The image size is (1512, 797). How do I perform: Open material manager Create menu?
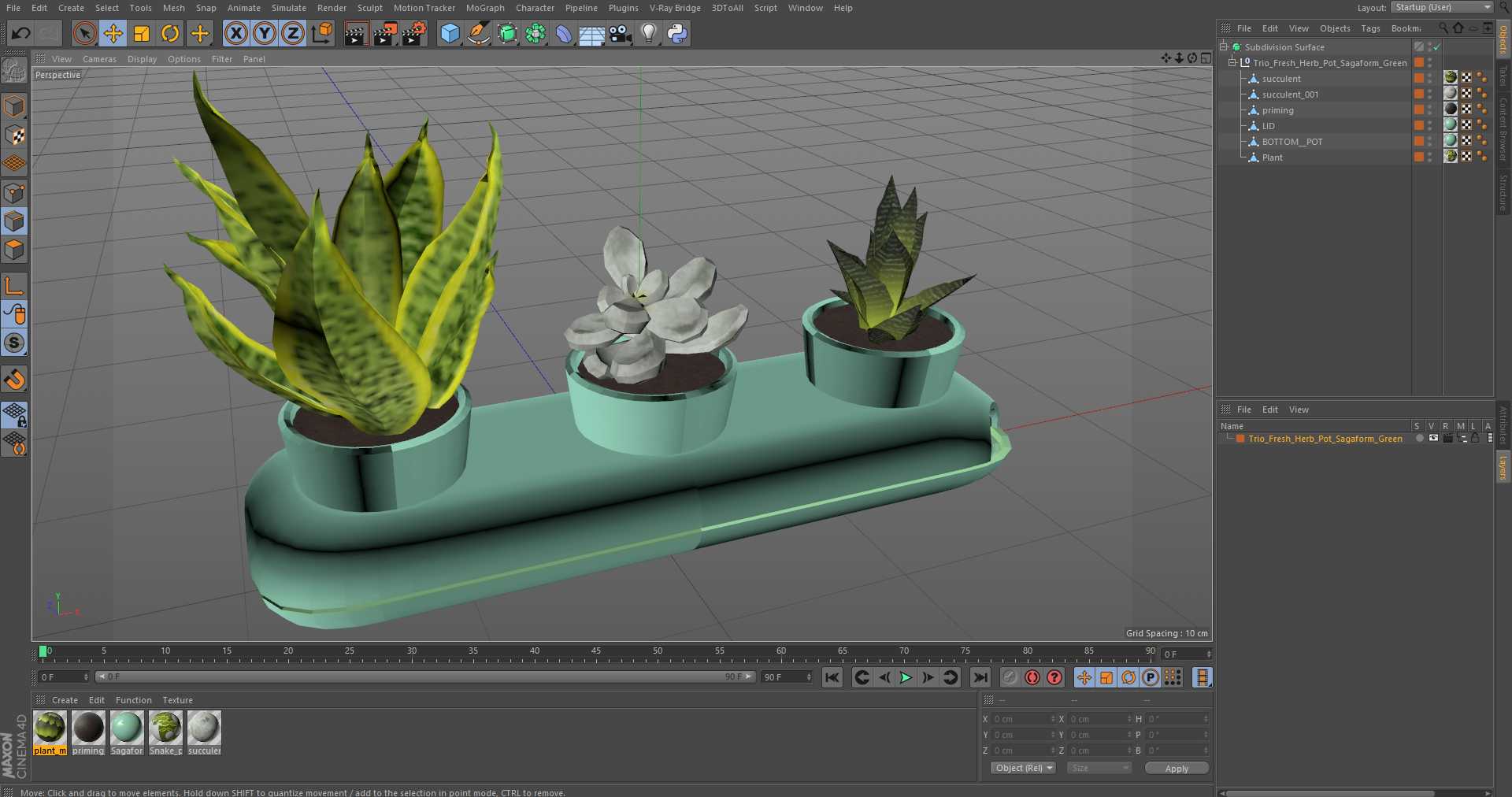pos(65,700)
